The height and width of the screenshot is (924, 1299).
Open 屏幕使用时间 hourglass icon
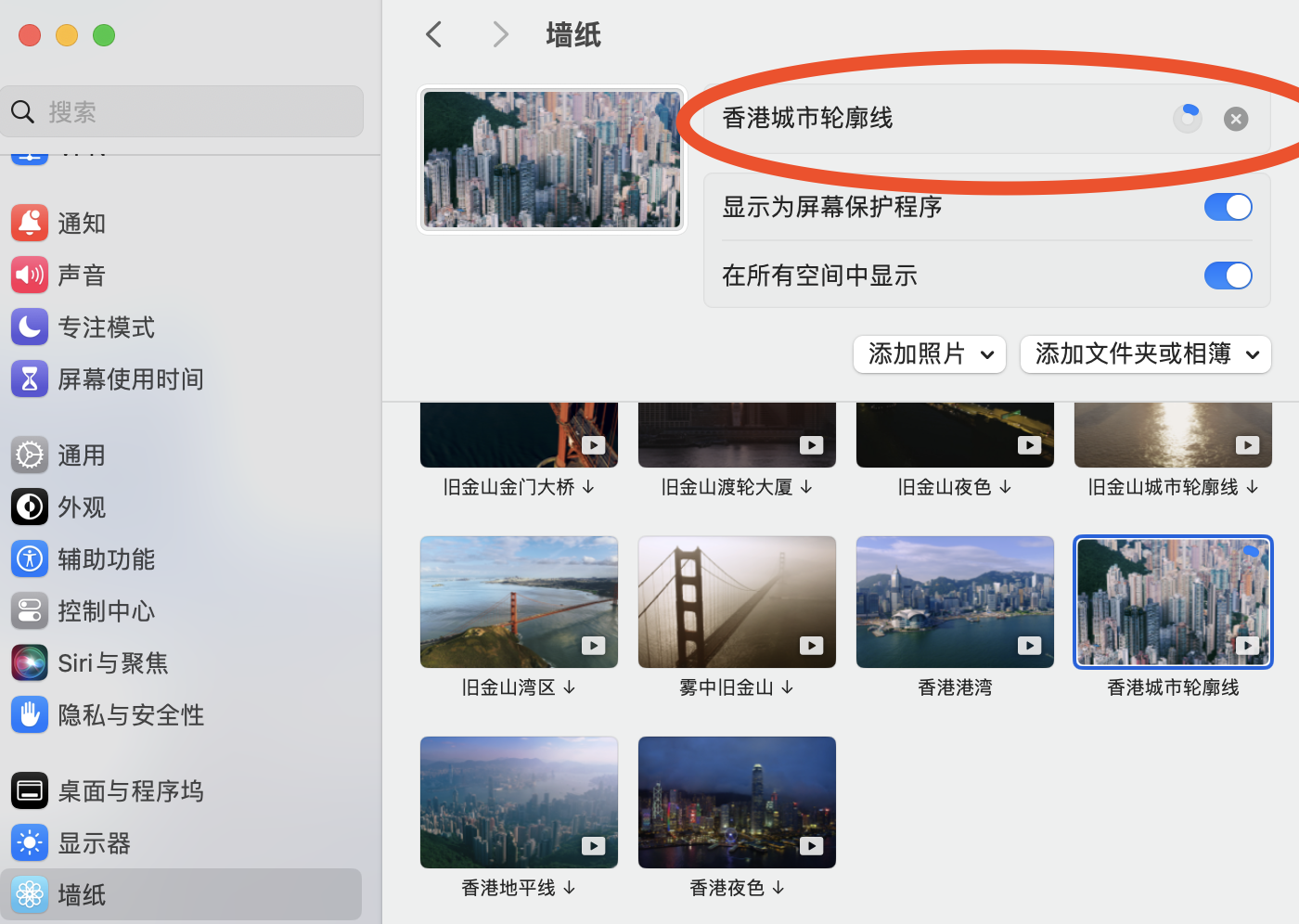[x=30, y=379]
